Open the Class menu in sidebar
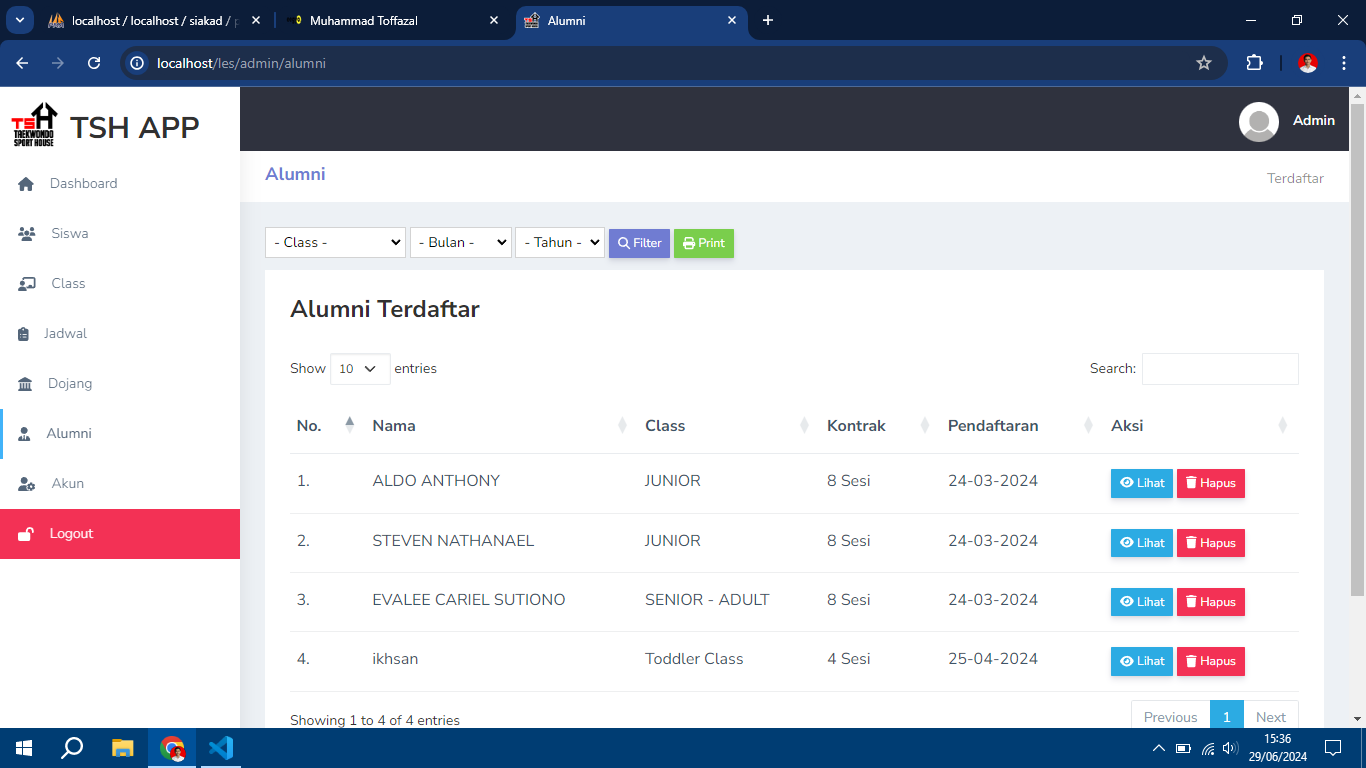 (67, 284)
